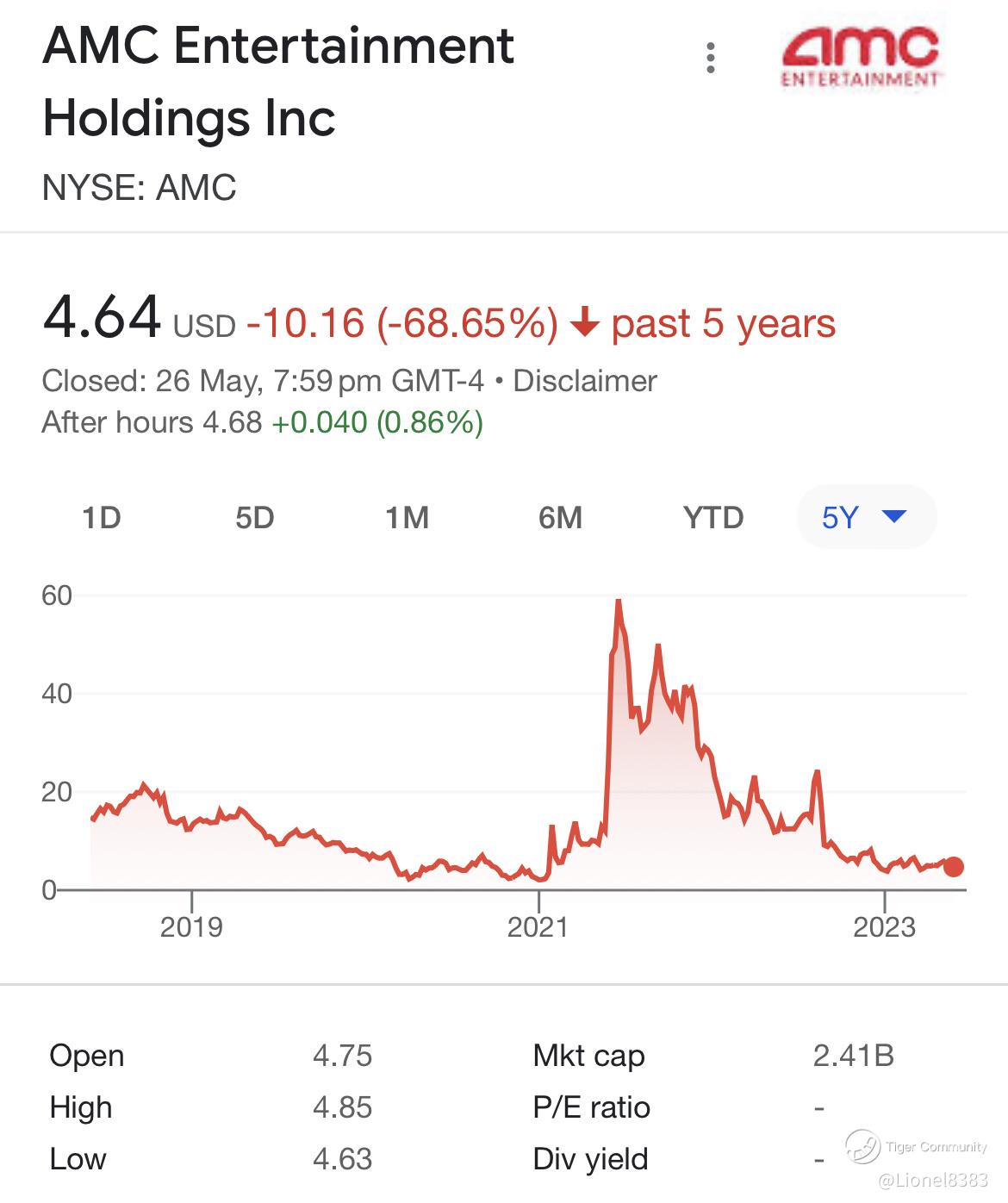Image resolution: width=1008 pixels, height=1203 pixels.
Task: Click the red current price dot on chart
Action: pyautogui.click(x=954, y=867)
